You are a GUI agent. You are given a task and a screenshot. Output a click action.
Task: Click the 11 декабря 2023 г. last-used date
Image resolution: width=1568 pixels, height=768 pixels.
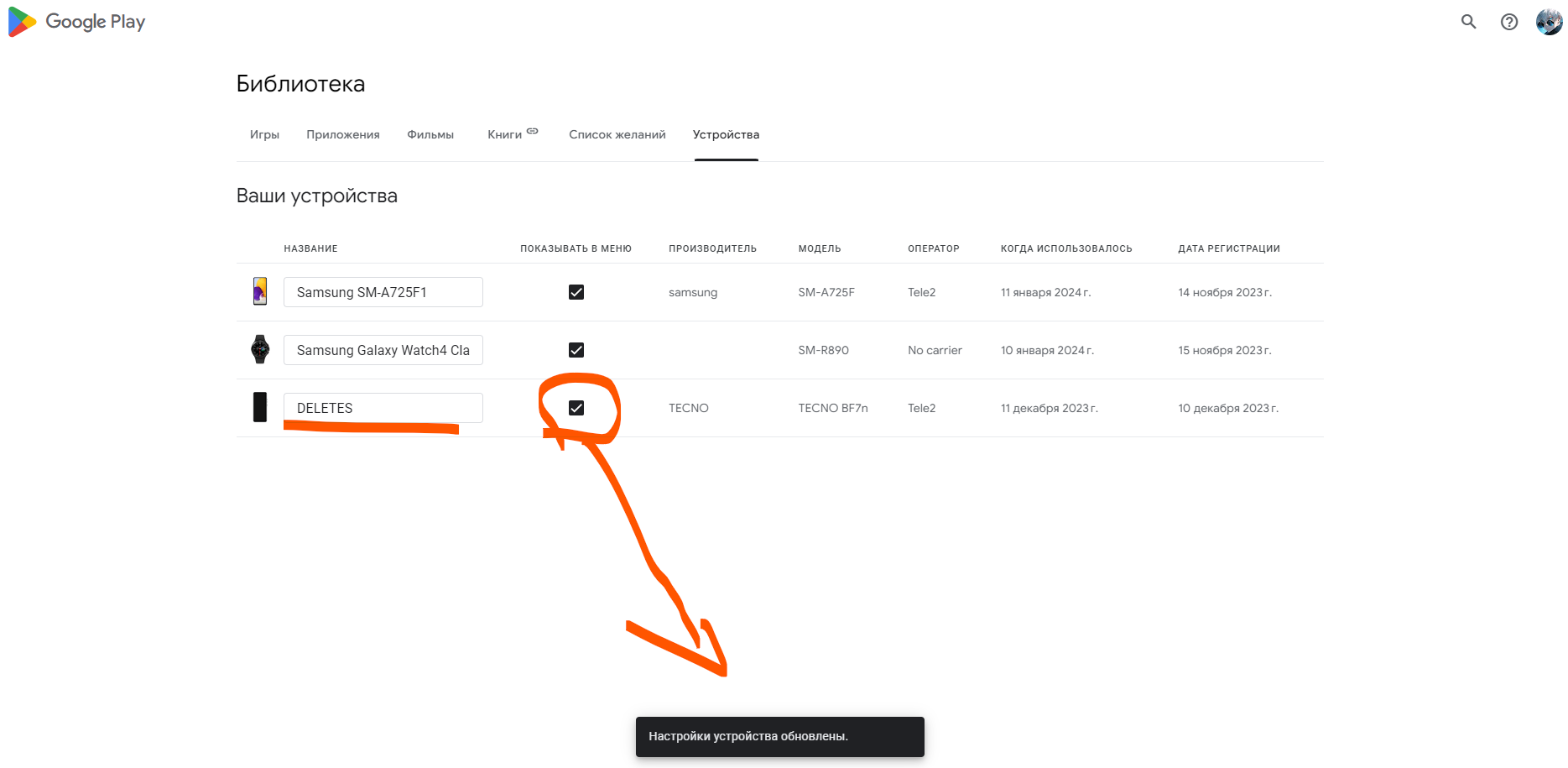click(1050, 408)
